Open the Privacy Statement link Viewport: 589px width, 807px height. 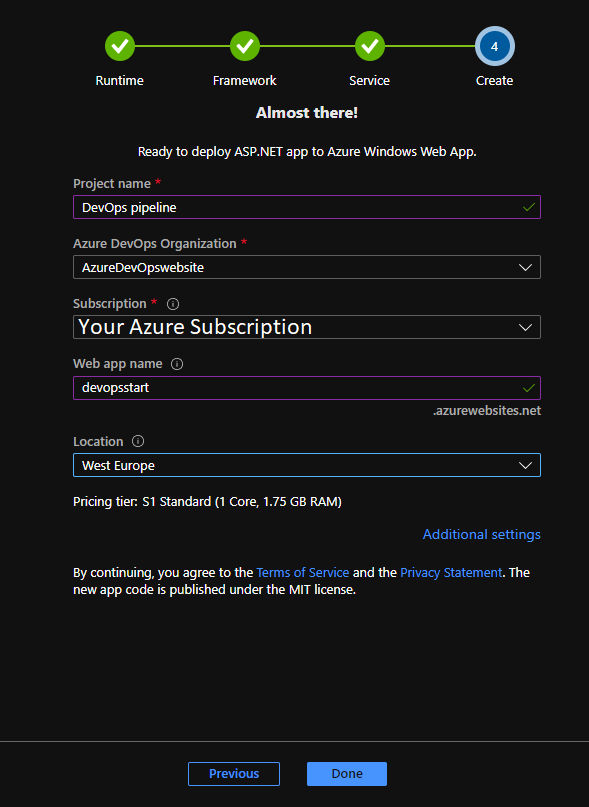[451, 573]
